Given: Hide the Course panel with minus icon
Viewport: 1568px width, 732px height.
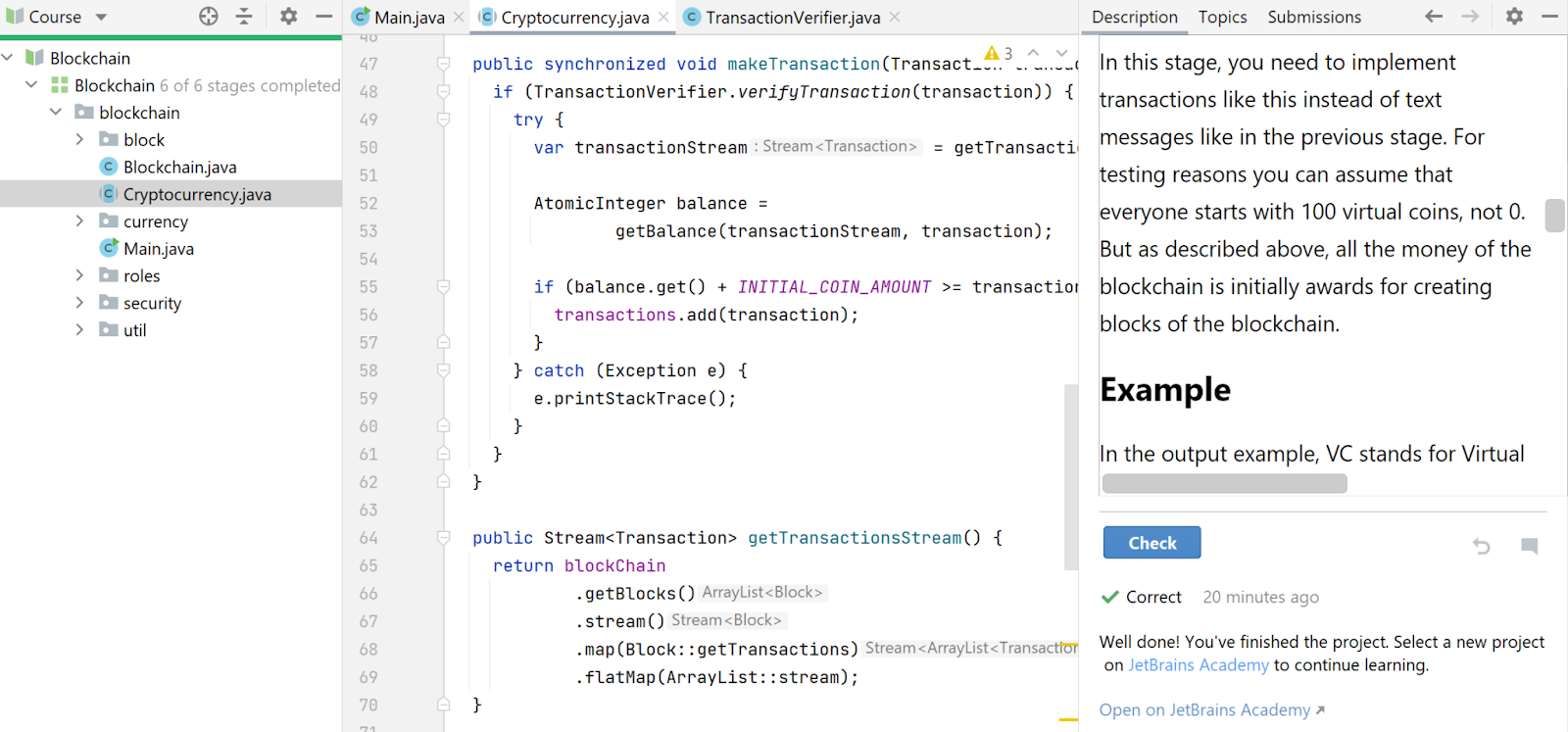Looking at the screenshot, I should (323, 17).
